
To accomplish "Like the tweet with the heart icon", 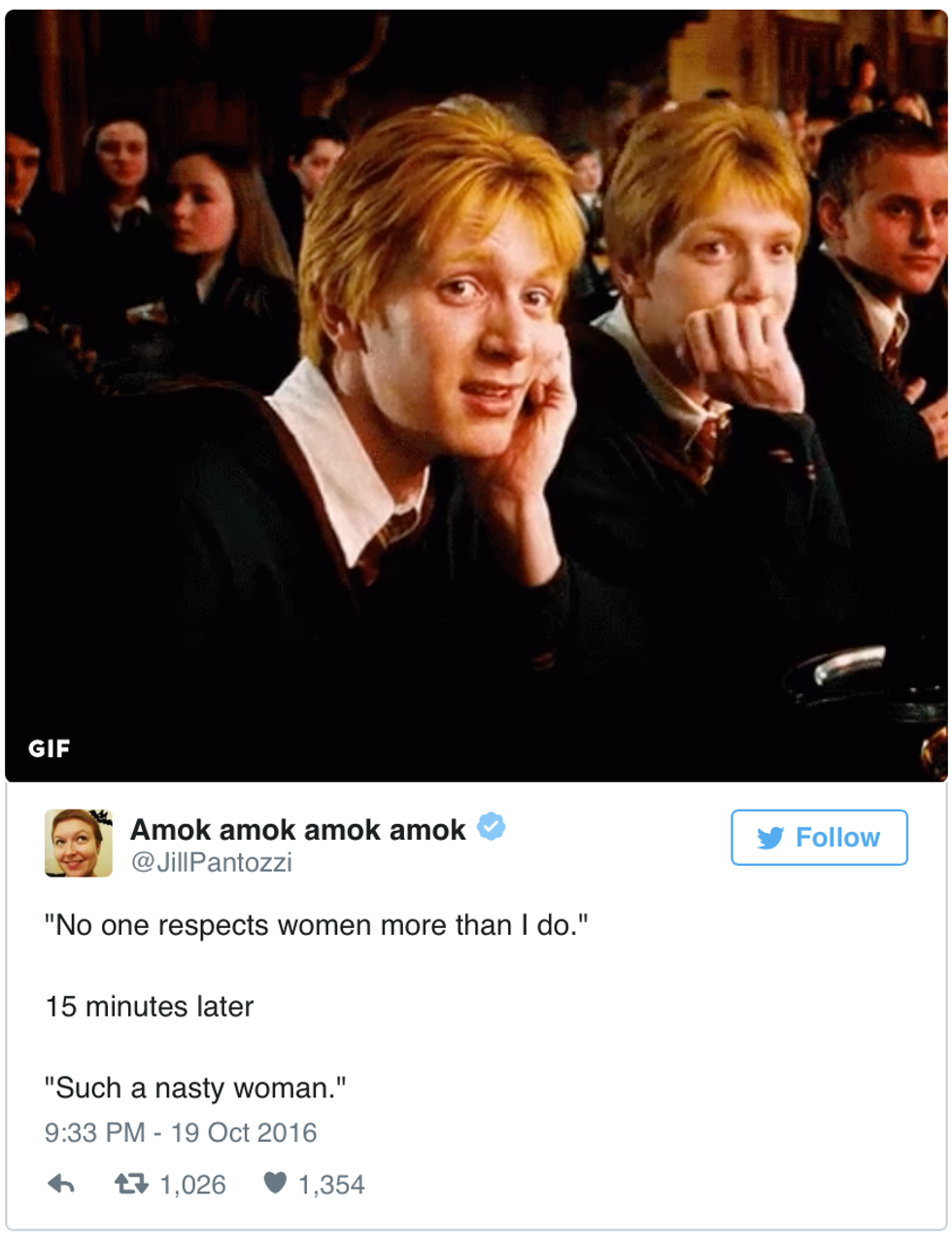I will click(x=276, y=1184).
